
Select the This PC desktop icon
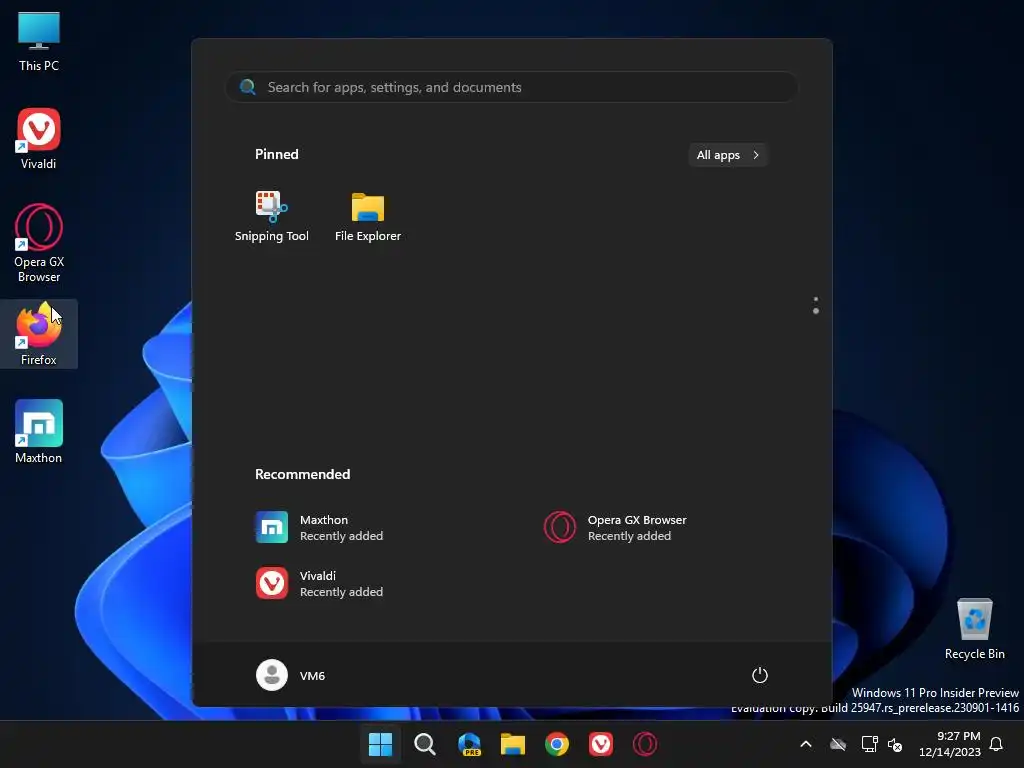pos(39,41)
